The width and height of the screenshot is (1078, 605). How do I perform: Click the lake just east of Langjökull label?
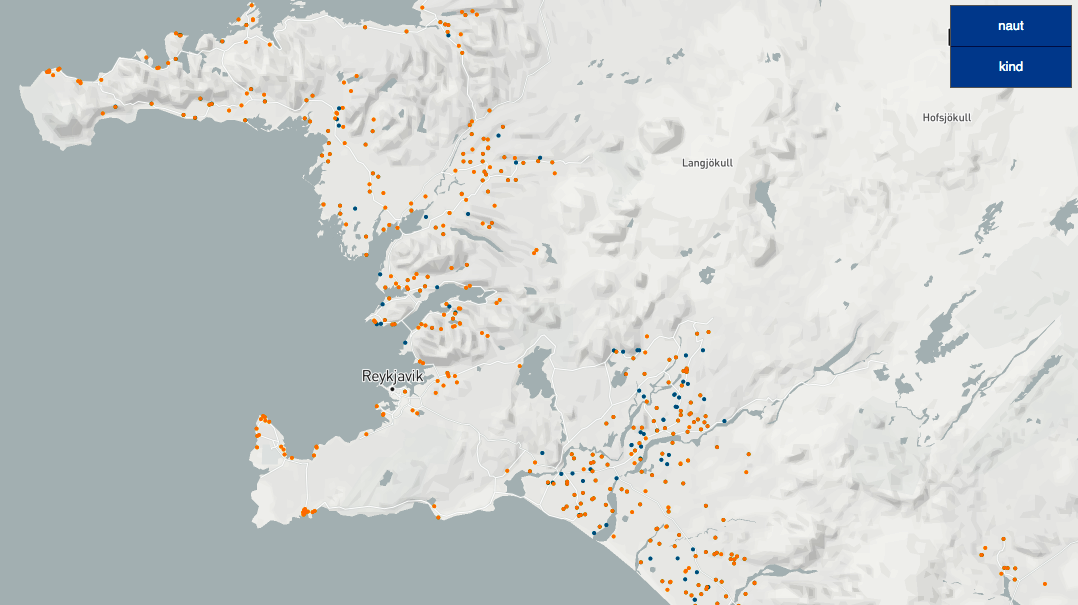766,202
